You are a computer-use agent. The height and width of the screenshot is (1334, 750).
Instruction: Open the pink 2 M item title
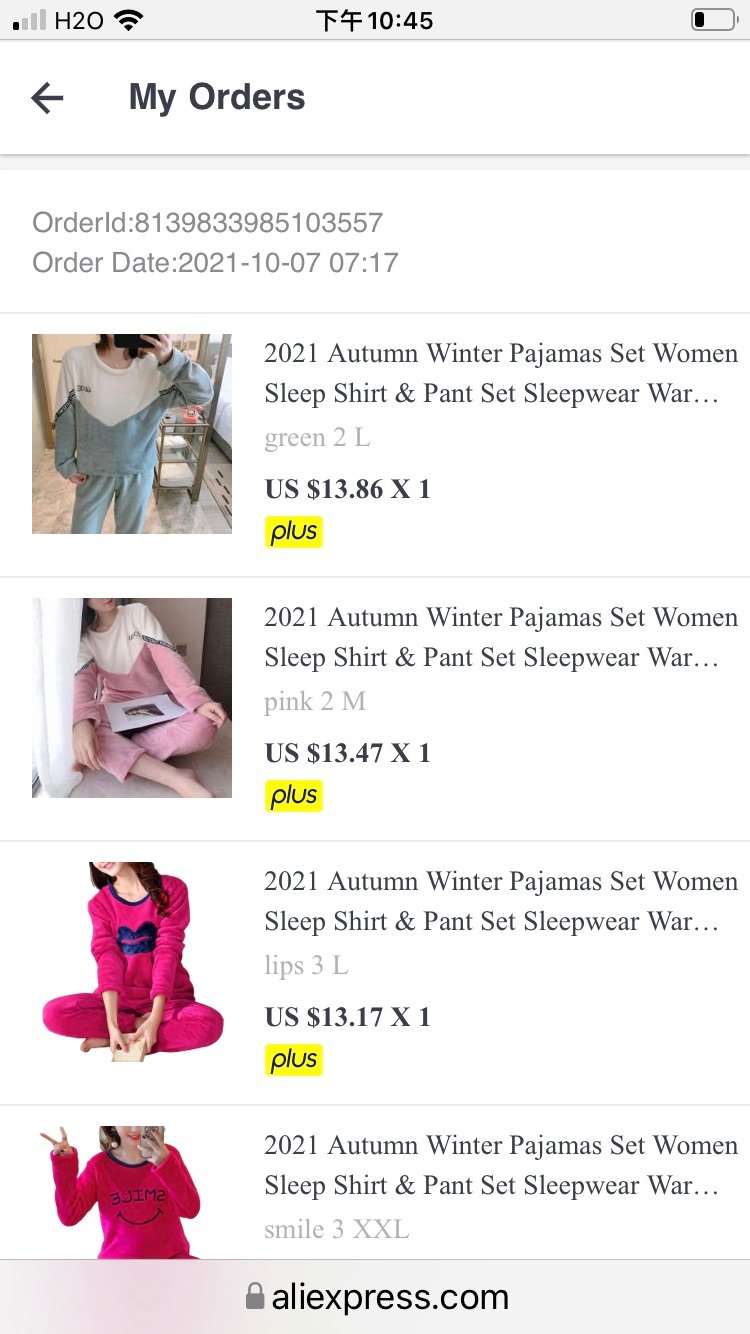[500, 637]
